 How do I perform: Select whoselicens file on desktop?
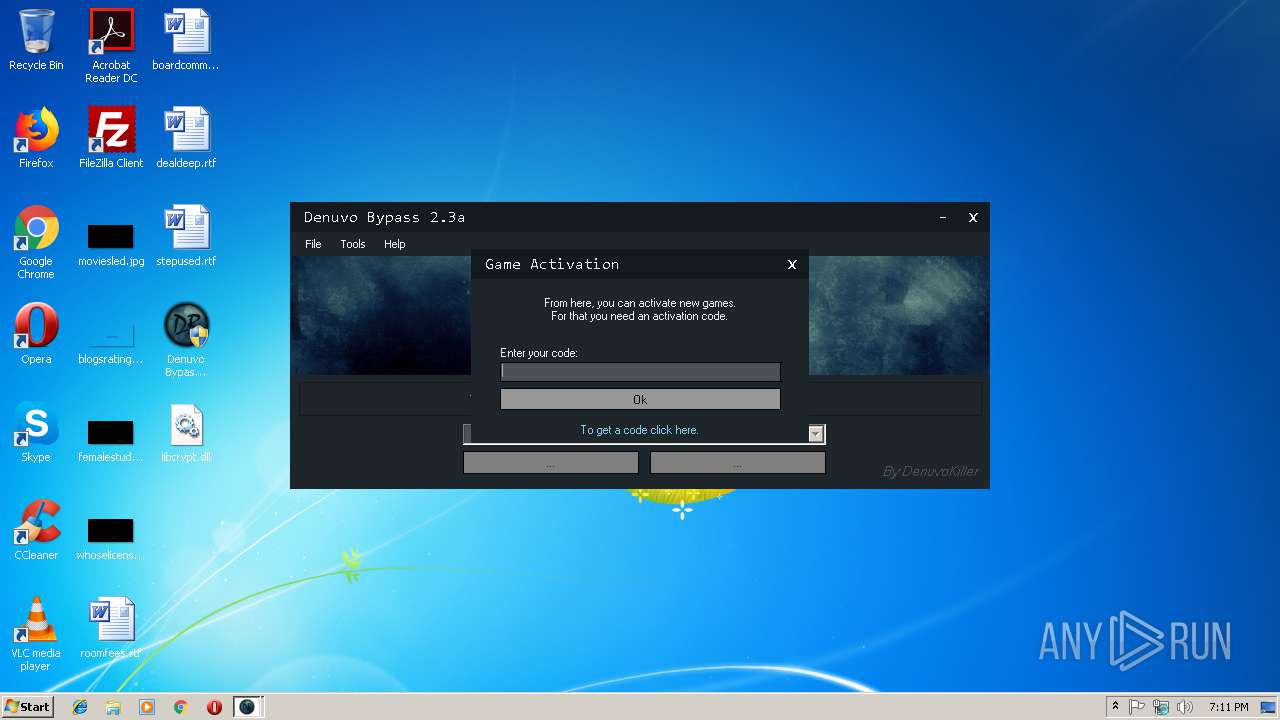tap(111, 537)
